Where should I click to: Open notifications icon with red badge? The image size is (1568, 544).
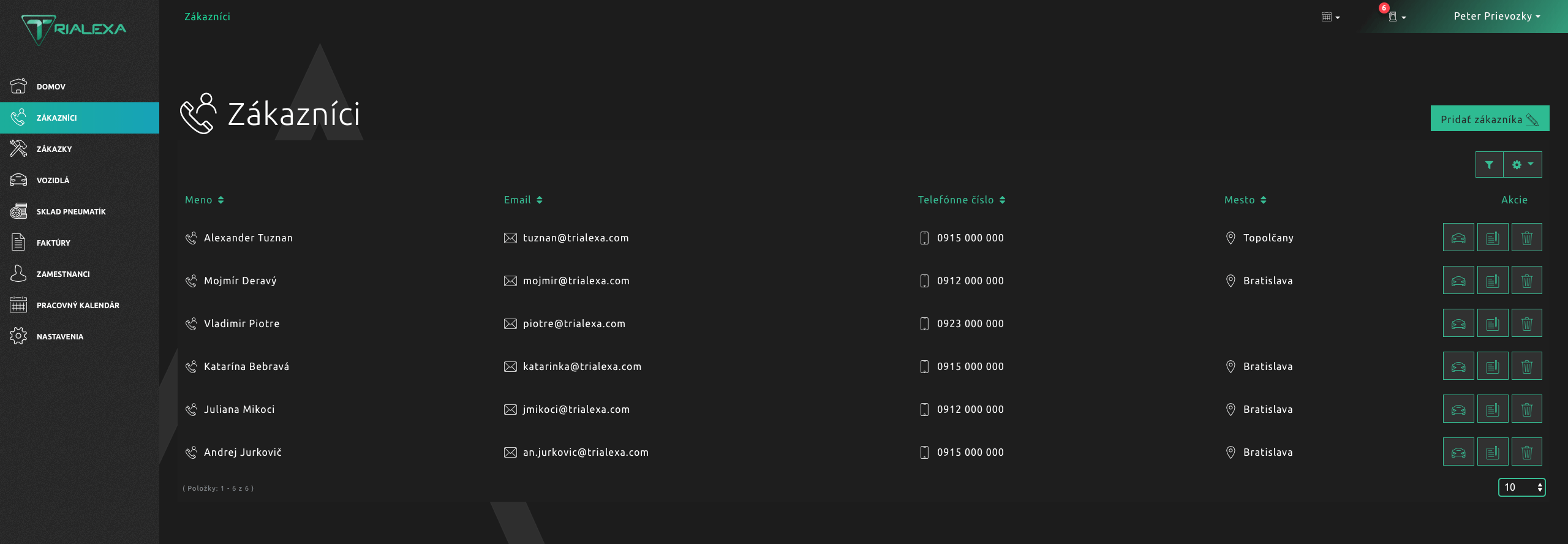pos(1395,17)
